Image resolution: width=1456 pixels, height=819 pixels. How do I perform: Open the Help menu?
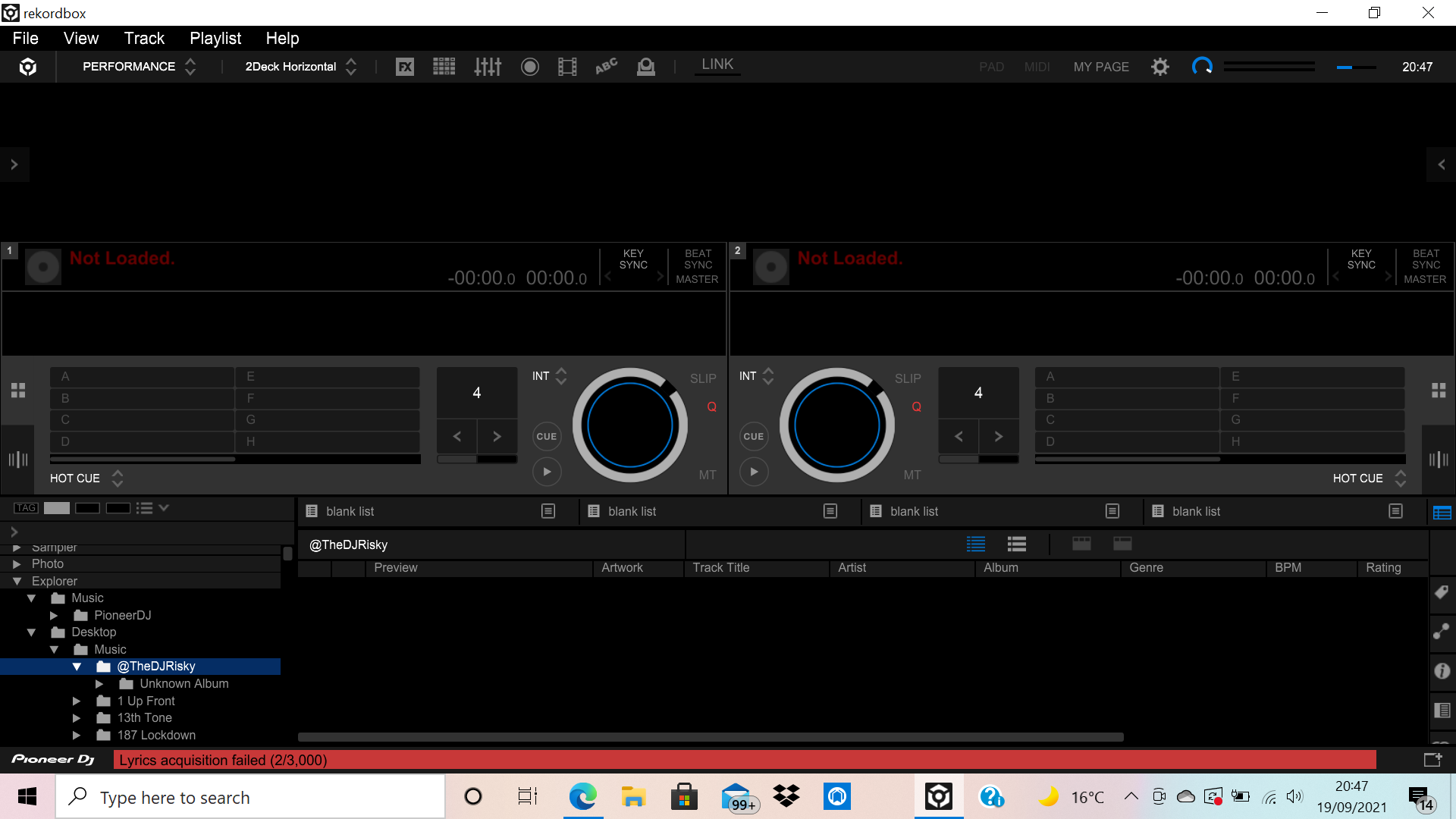(x=282, y=39)
